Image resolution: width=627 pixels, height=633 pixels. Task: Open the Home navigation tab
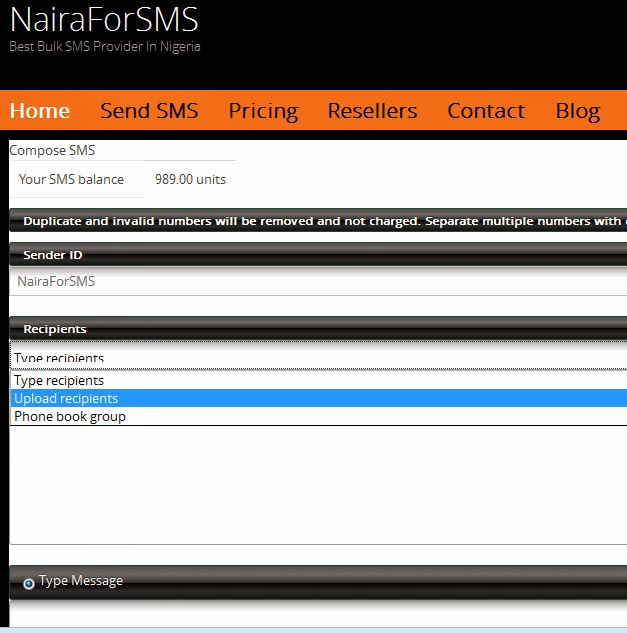pos(40,111)
